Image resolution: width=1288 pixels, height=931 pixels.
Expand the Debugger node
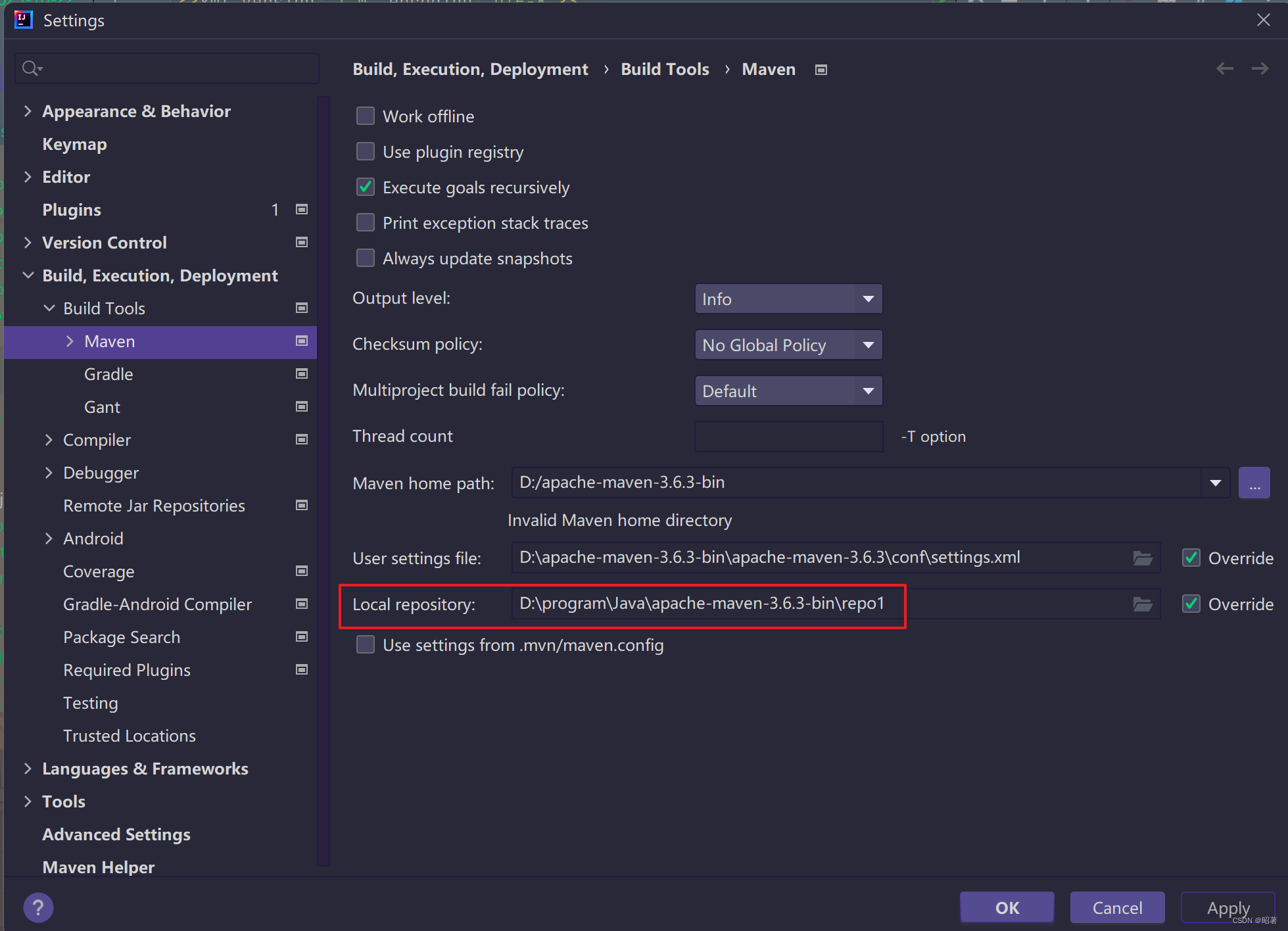pos(49,473)
